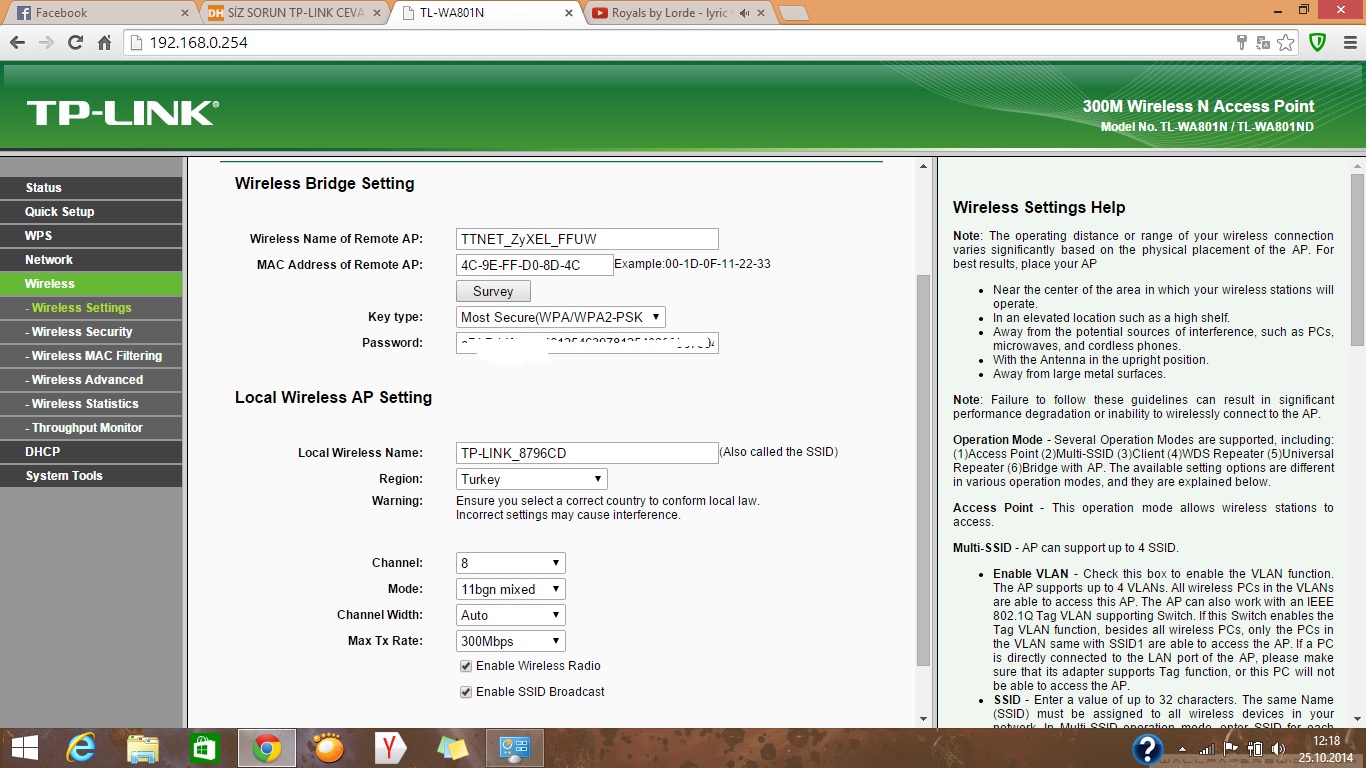The height and width of the screenshot is (768, 1366).
Task: Open the Region dropdown showing Turkey
Action: pyautogui.click(x=532, y=479)
